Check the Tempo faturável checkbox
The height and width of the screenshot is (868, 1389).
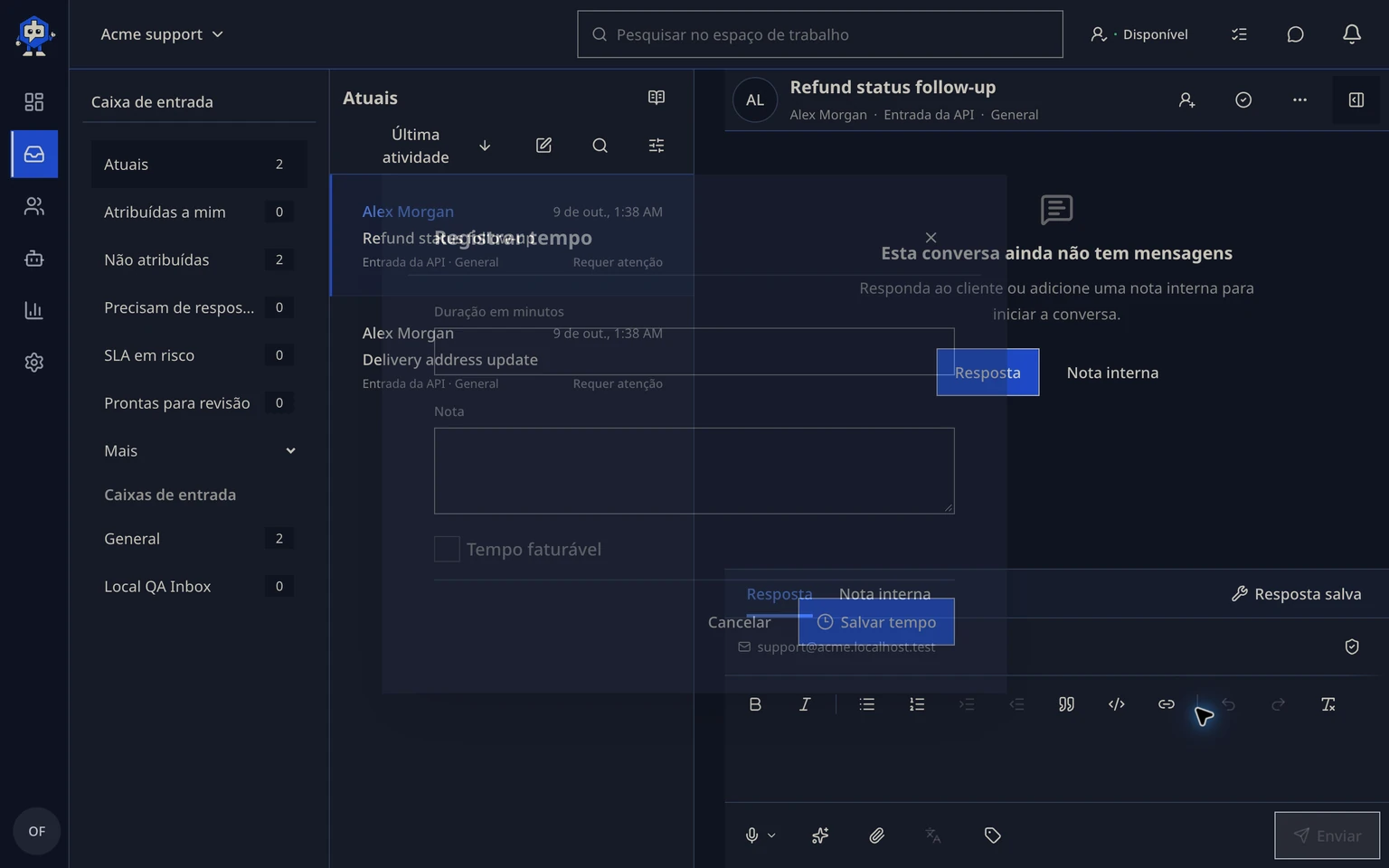[447, 549]
